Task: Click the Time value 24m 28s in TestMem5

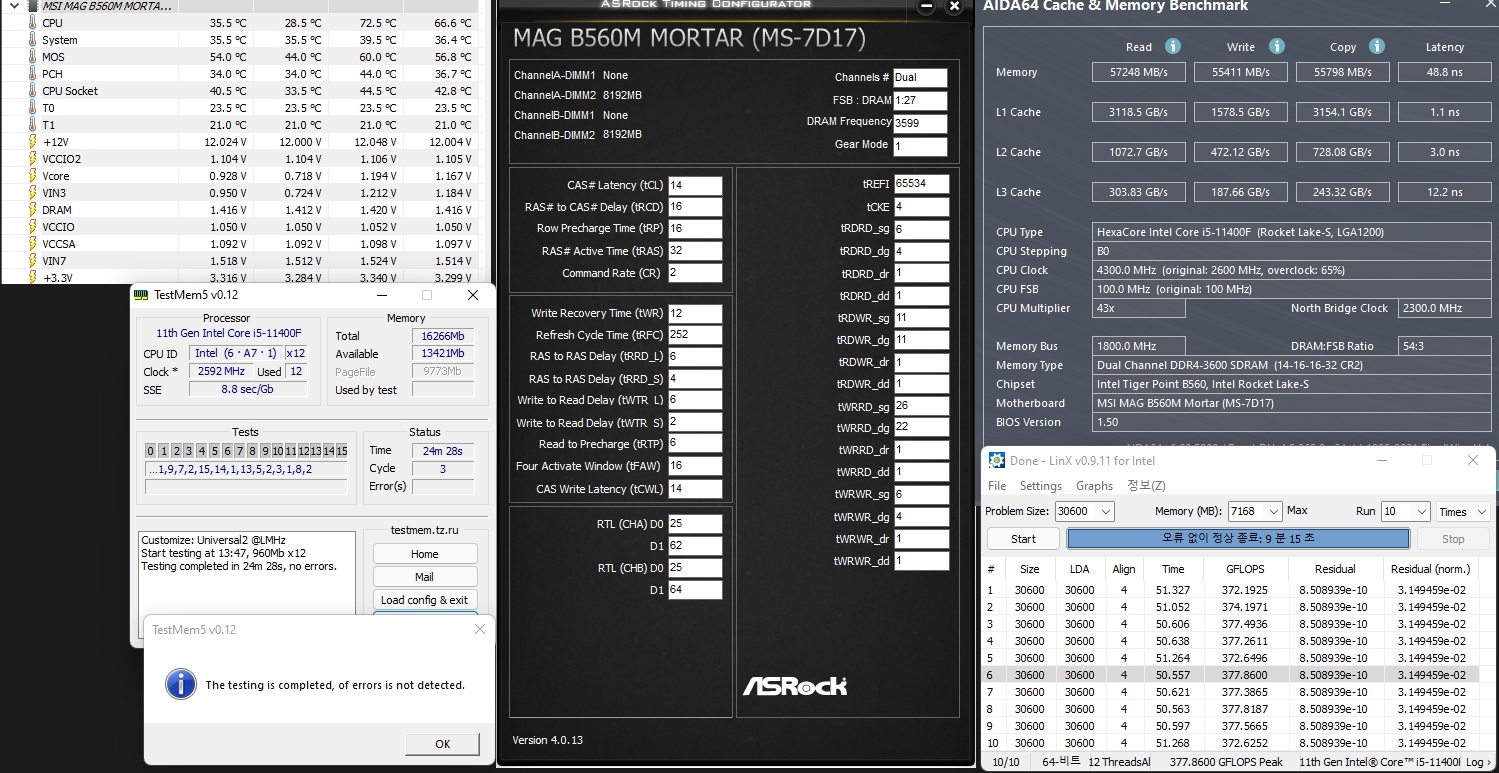Action: click(x=442, y=450)
